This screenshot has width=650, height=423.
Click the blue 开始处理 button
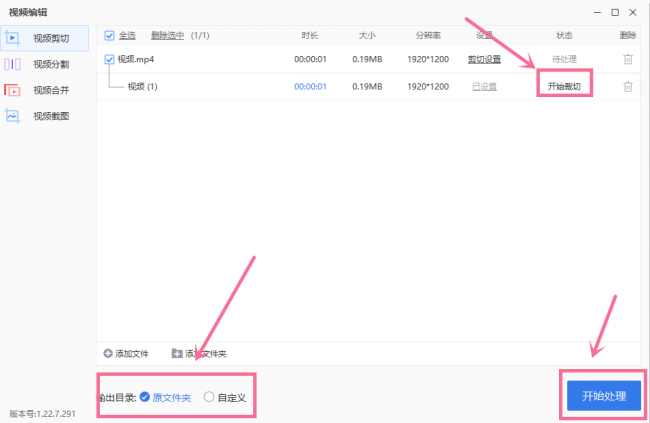[604, 396]
